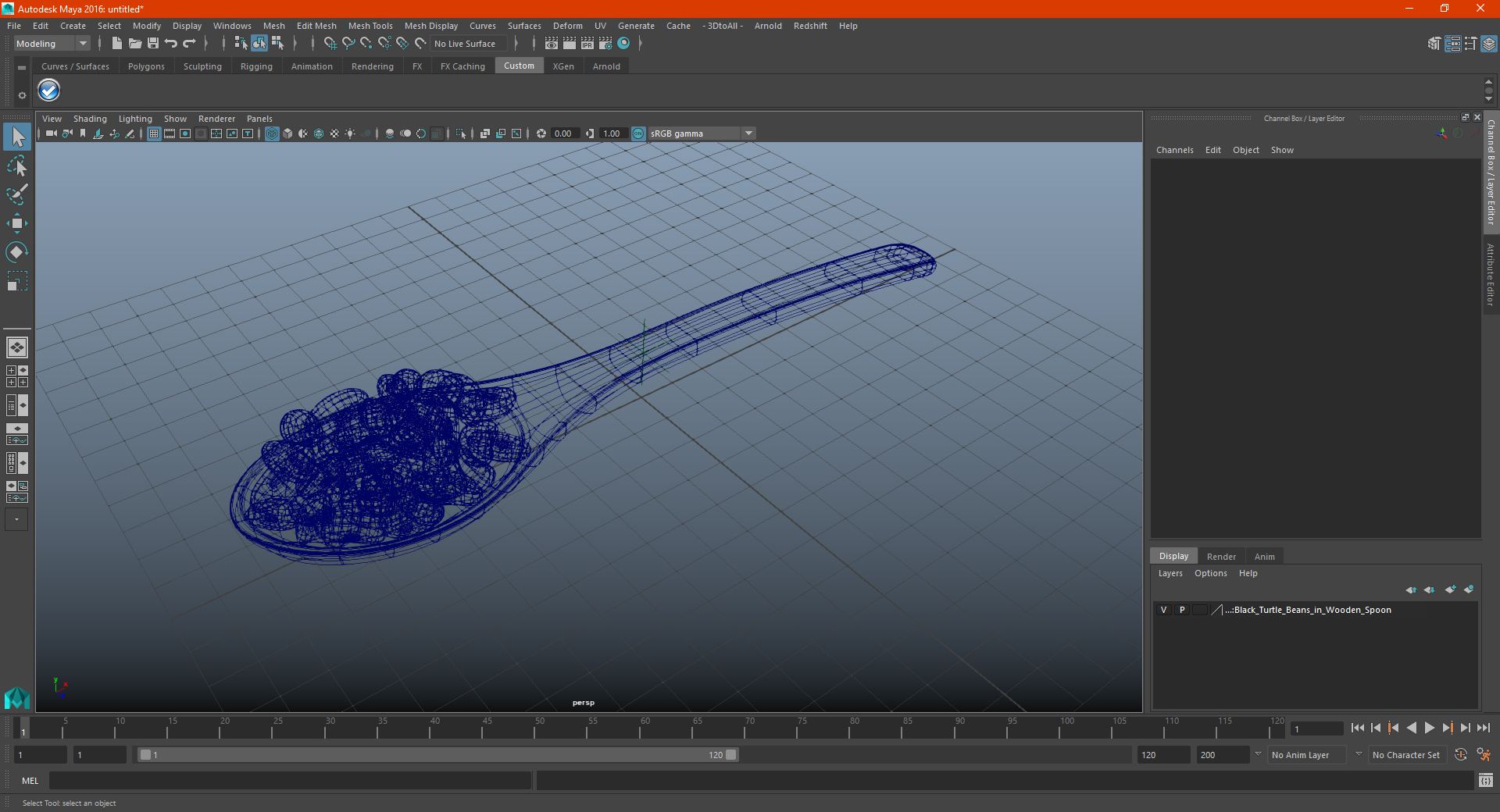This screenshot has height=812, width=1500.
Task: Start IPR render icon
Action: coord(587,44)
